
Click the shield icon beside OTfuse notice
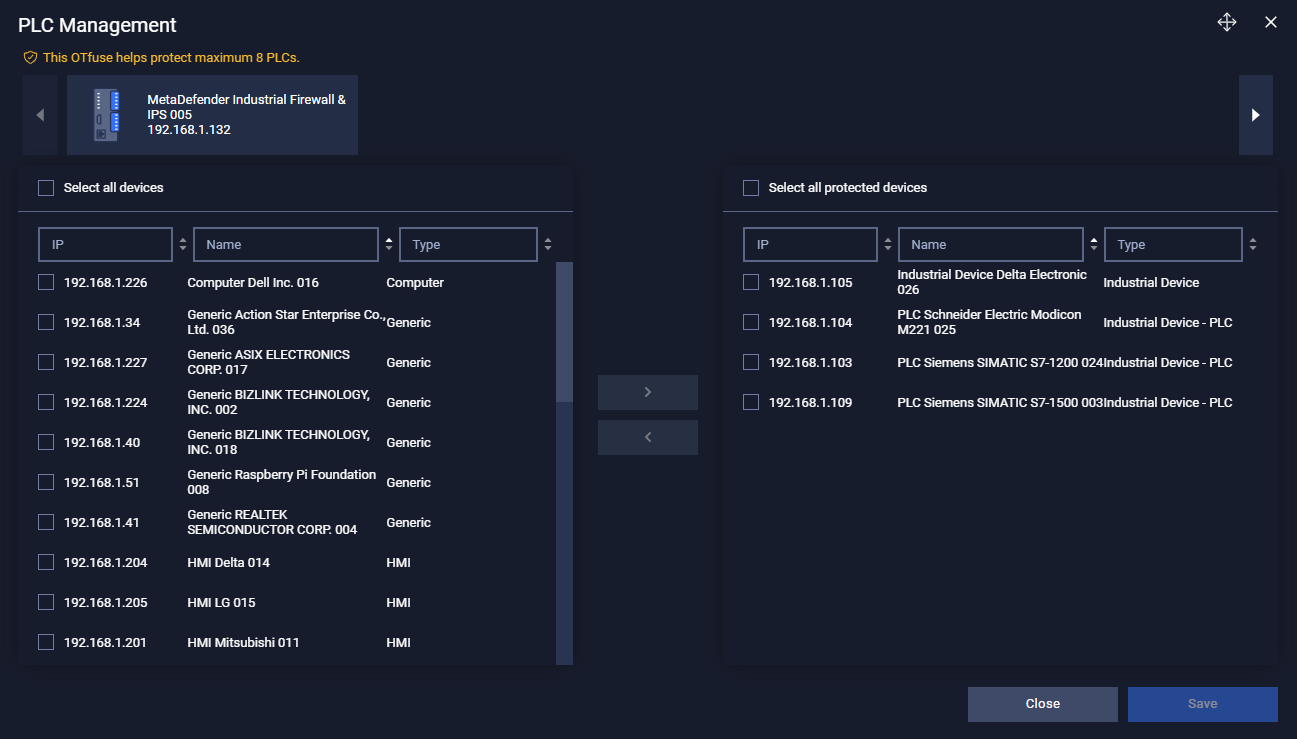pyautogui.click(x=30, y=58)
